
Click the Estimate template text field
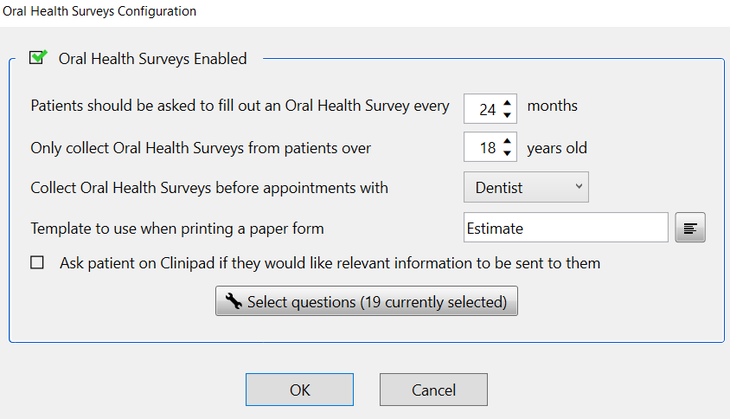565,228
